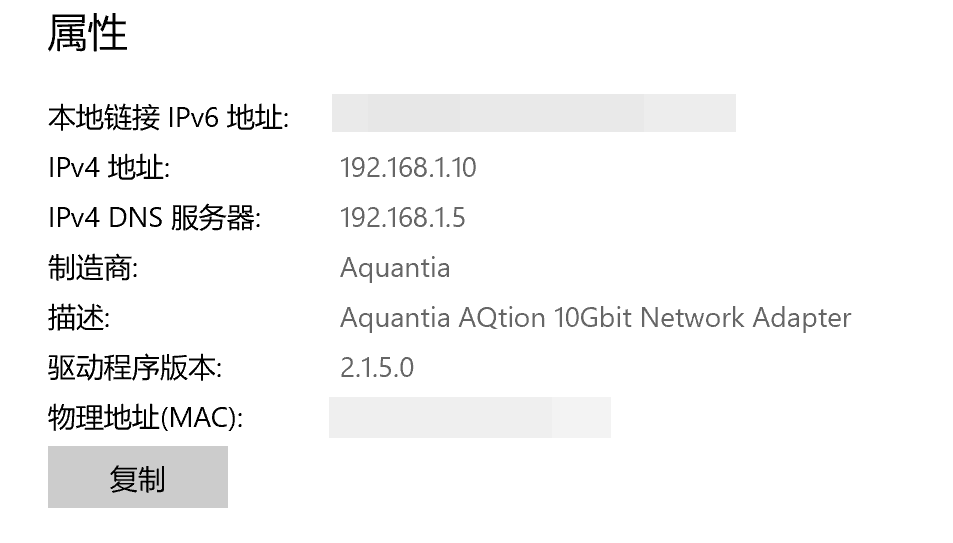
Task: Click the word 10Gbit in the description
Action: coord(593,317)
